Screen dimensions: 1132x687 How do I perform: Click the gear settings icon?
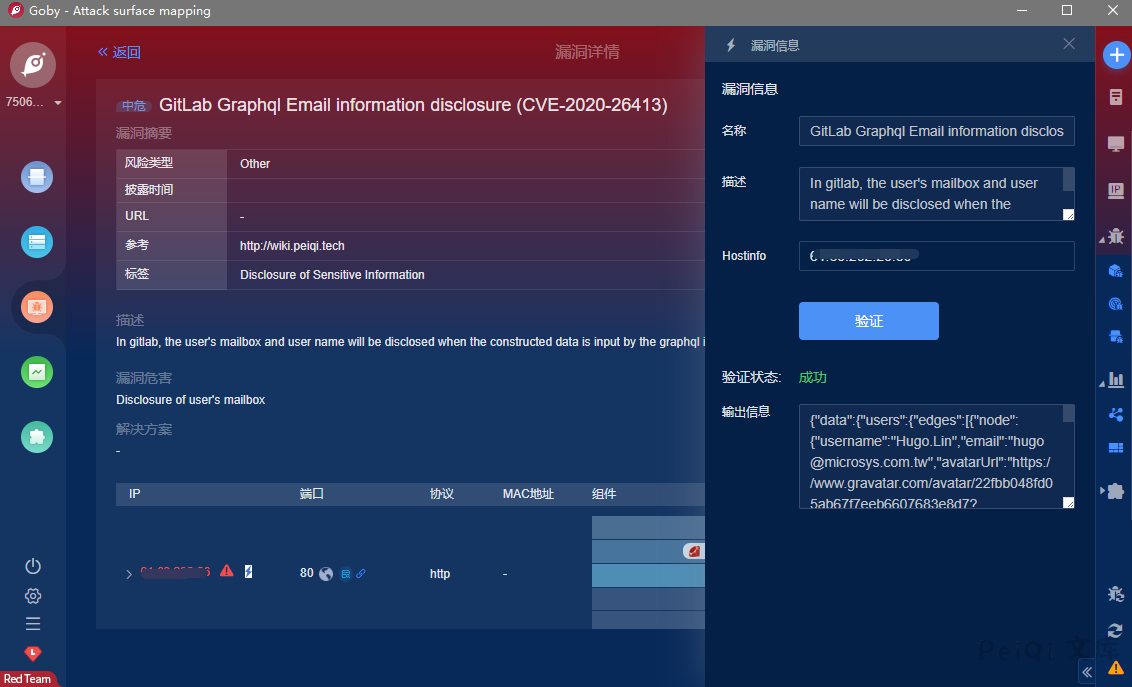coord(33,596)
